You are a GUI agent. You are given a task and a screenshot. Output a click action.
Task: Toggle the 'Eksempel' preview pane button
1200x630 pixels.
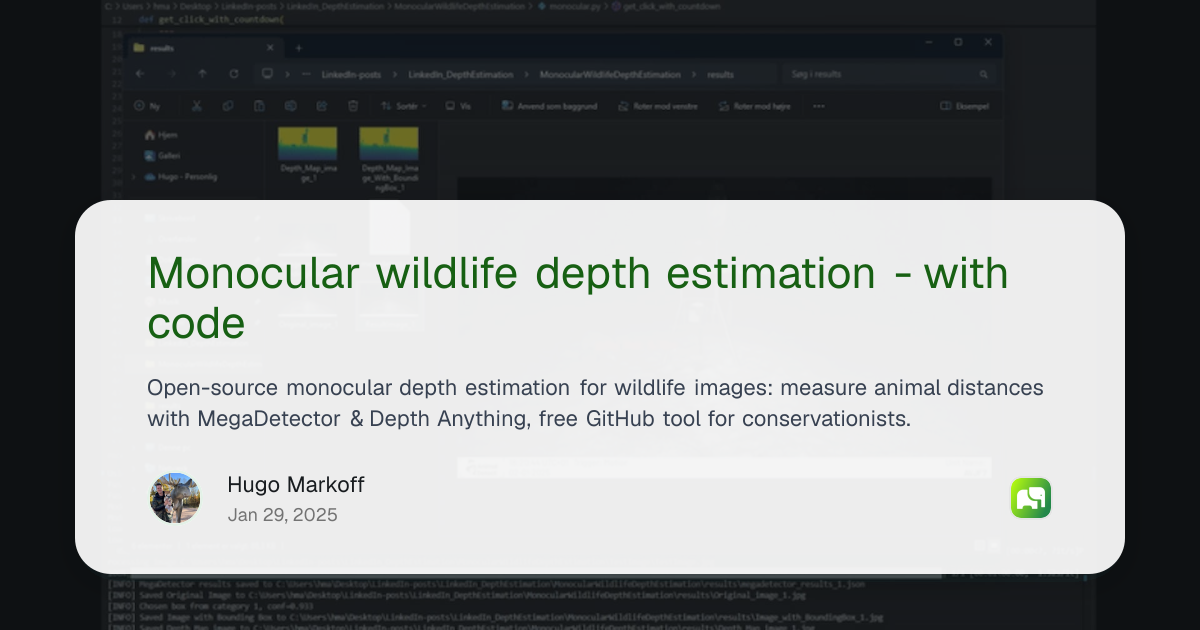click(x=965, y=106)
